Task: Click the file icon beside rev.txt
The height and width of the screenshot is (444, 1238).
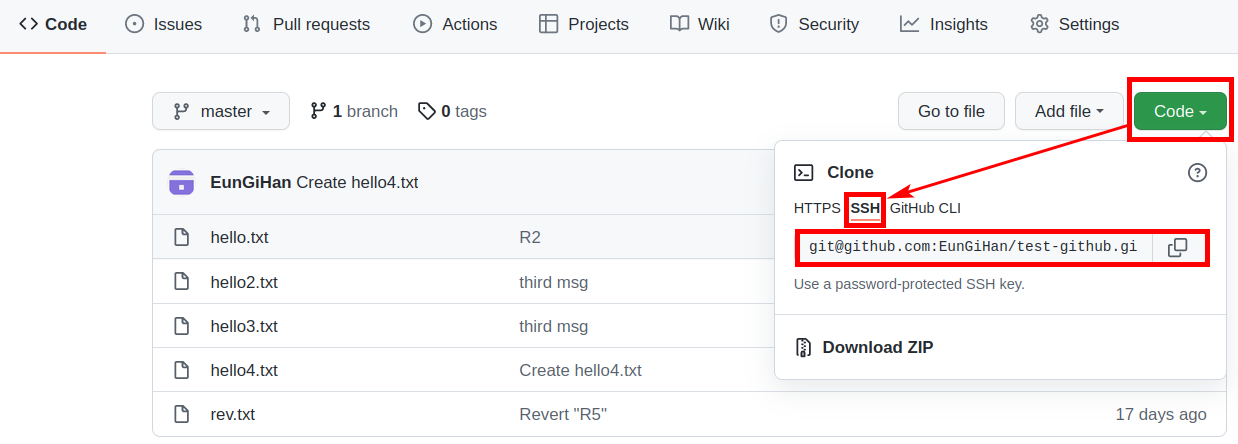Action: pos(181,414)
